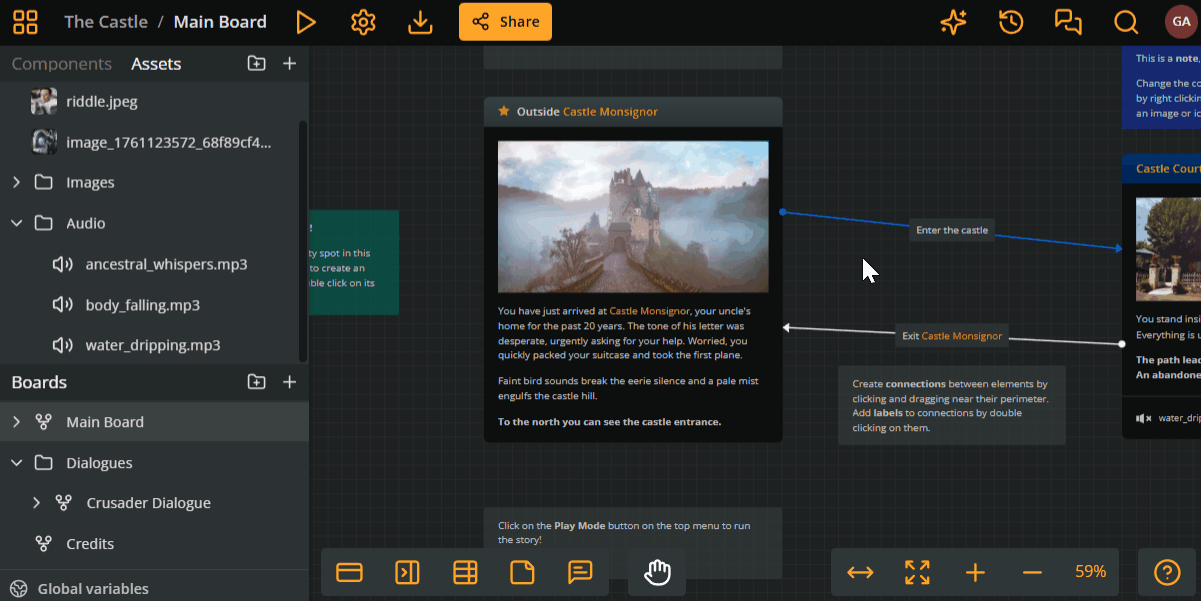1201x601 pixels.
Task: Collapse the Audio folder
Action: pos(16,222)
